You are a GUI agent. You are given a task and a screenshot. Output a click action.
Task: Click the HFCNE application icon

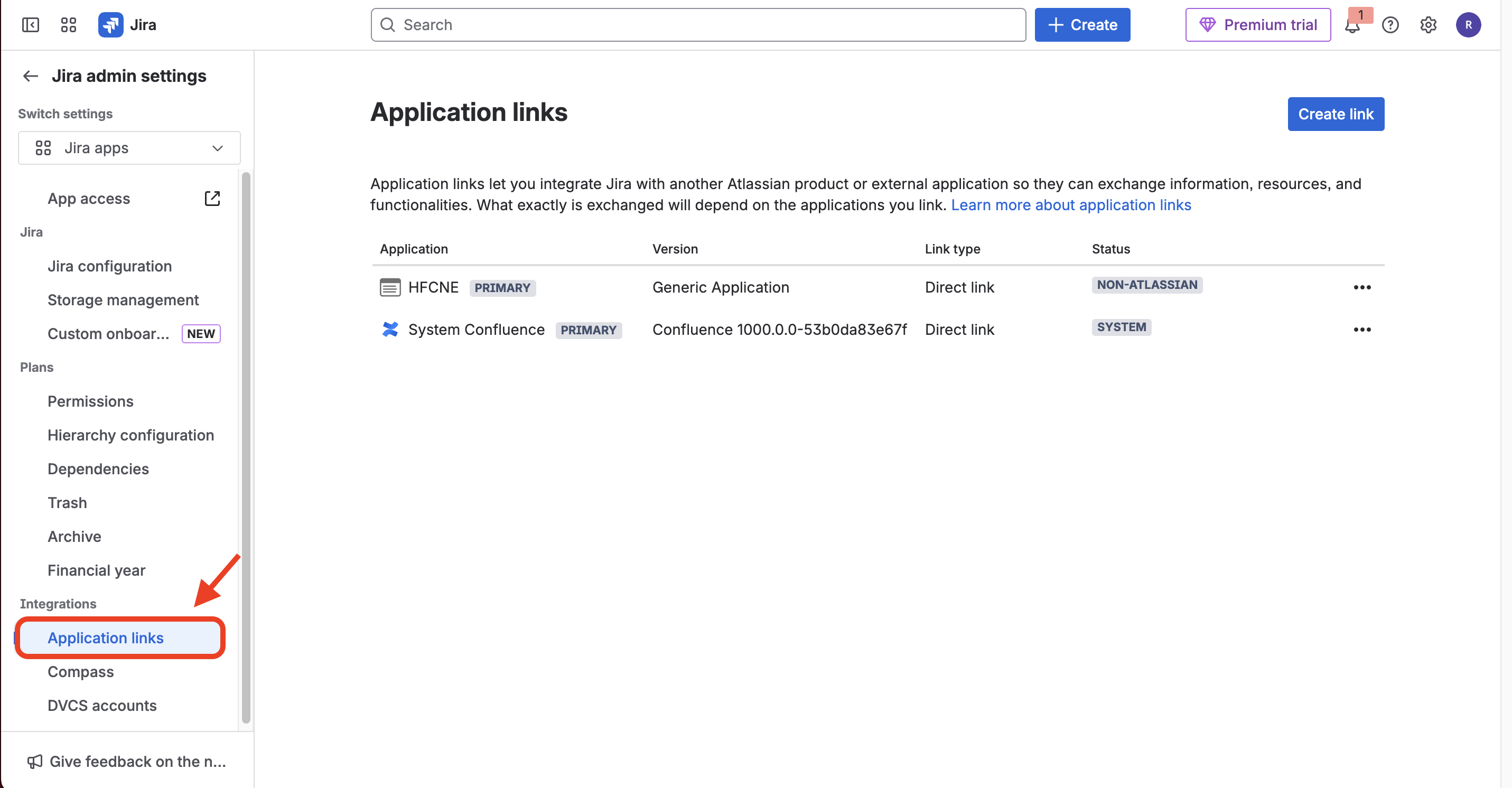click(390, 287)
